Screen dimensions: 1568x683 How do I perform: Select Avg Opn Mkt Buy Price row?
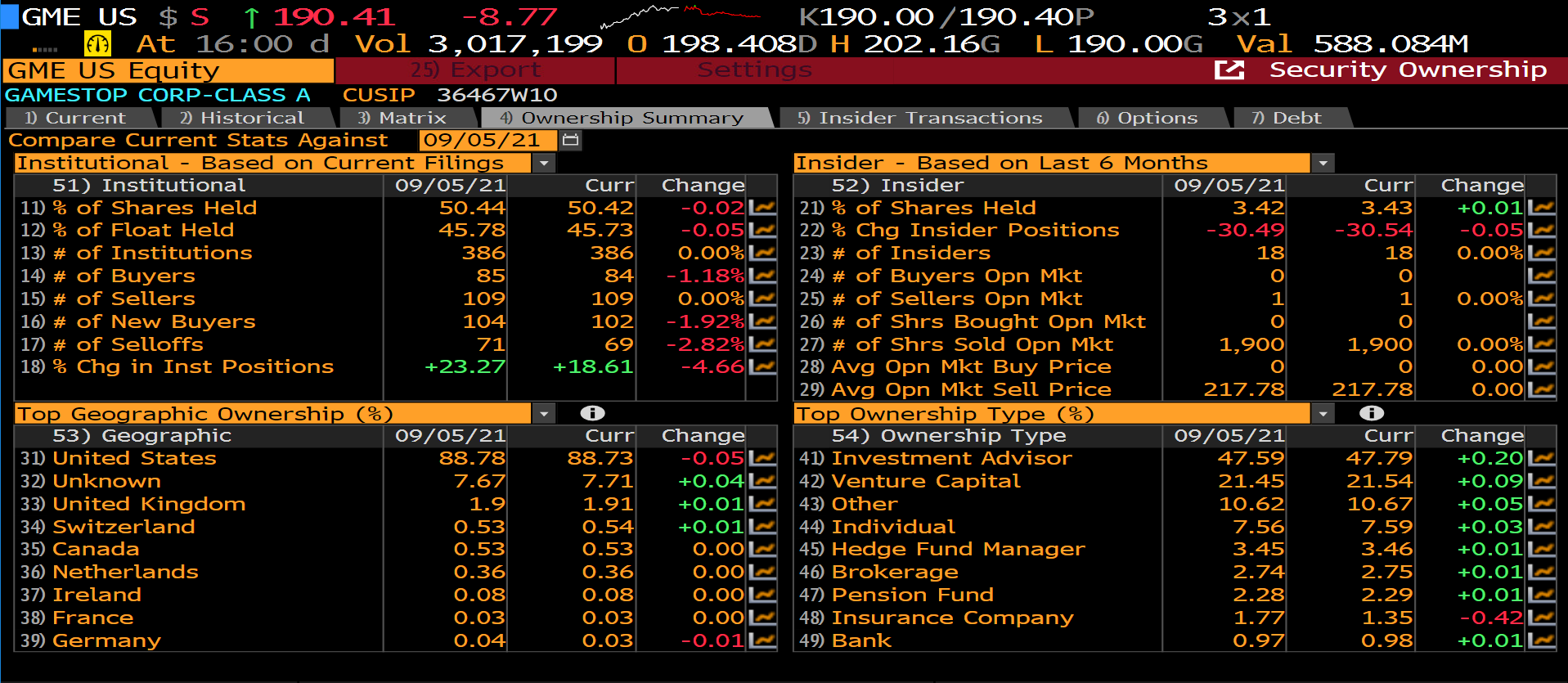pos(972,366)
